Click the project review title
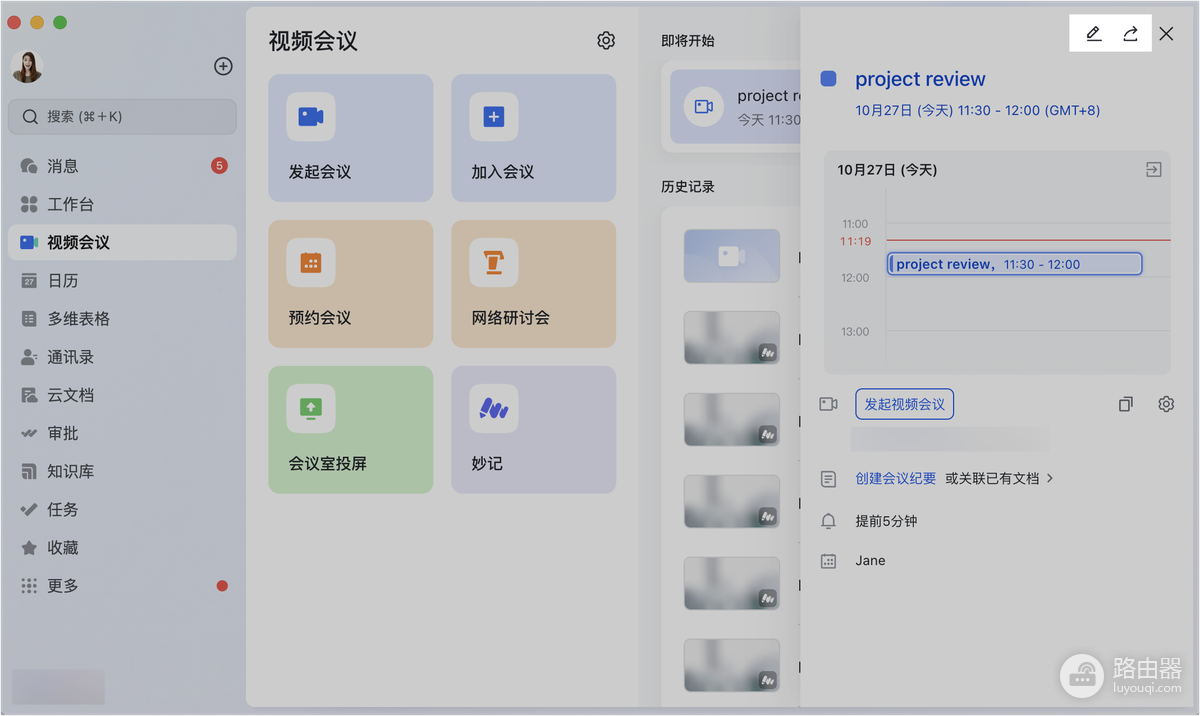Screen dimensions: 1200x716 [920, 79]
